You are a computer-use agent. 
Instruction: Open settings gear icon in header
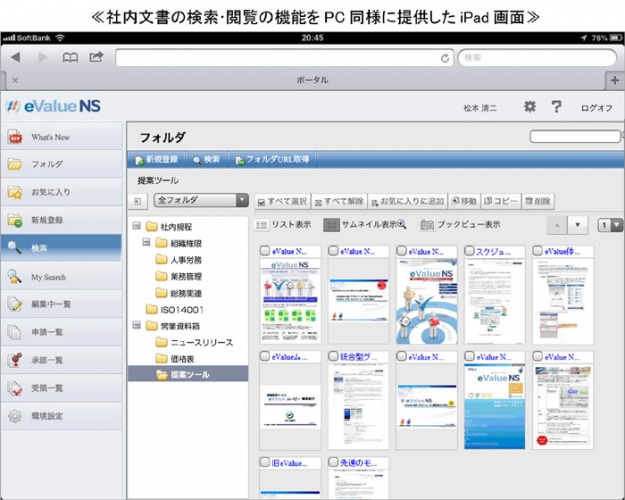pos(530,107)
